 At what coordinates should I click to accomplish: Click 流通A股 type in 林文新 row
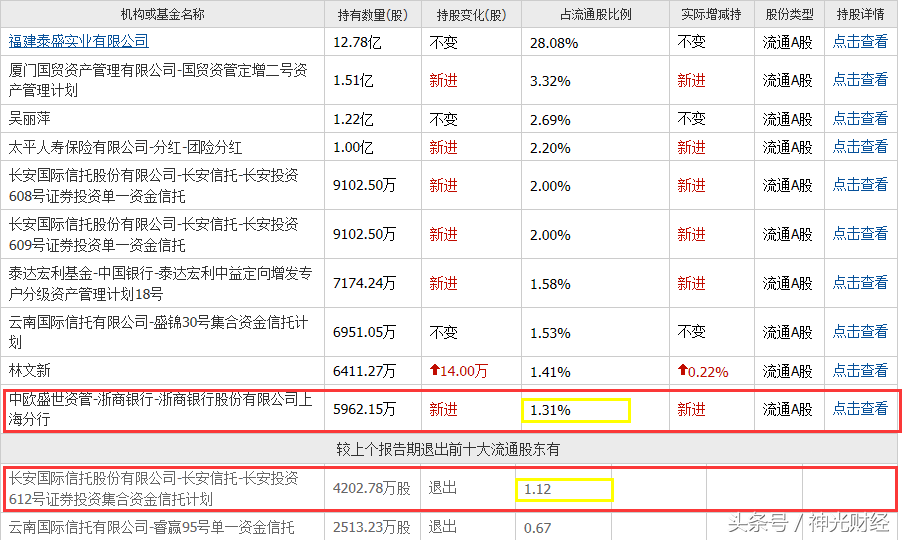click(788, 371)
